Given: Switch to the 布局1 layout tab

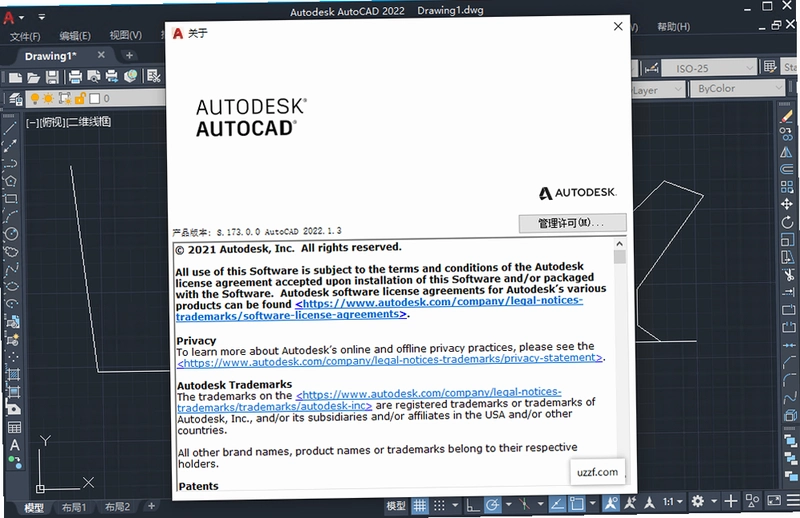Looking at the screenshot, I should click(x=74, y=507).
